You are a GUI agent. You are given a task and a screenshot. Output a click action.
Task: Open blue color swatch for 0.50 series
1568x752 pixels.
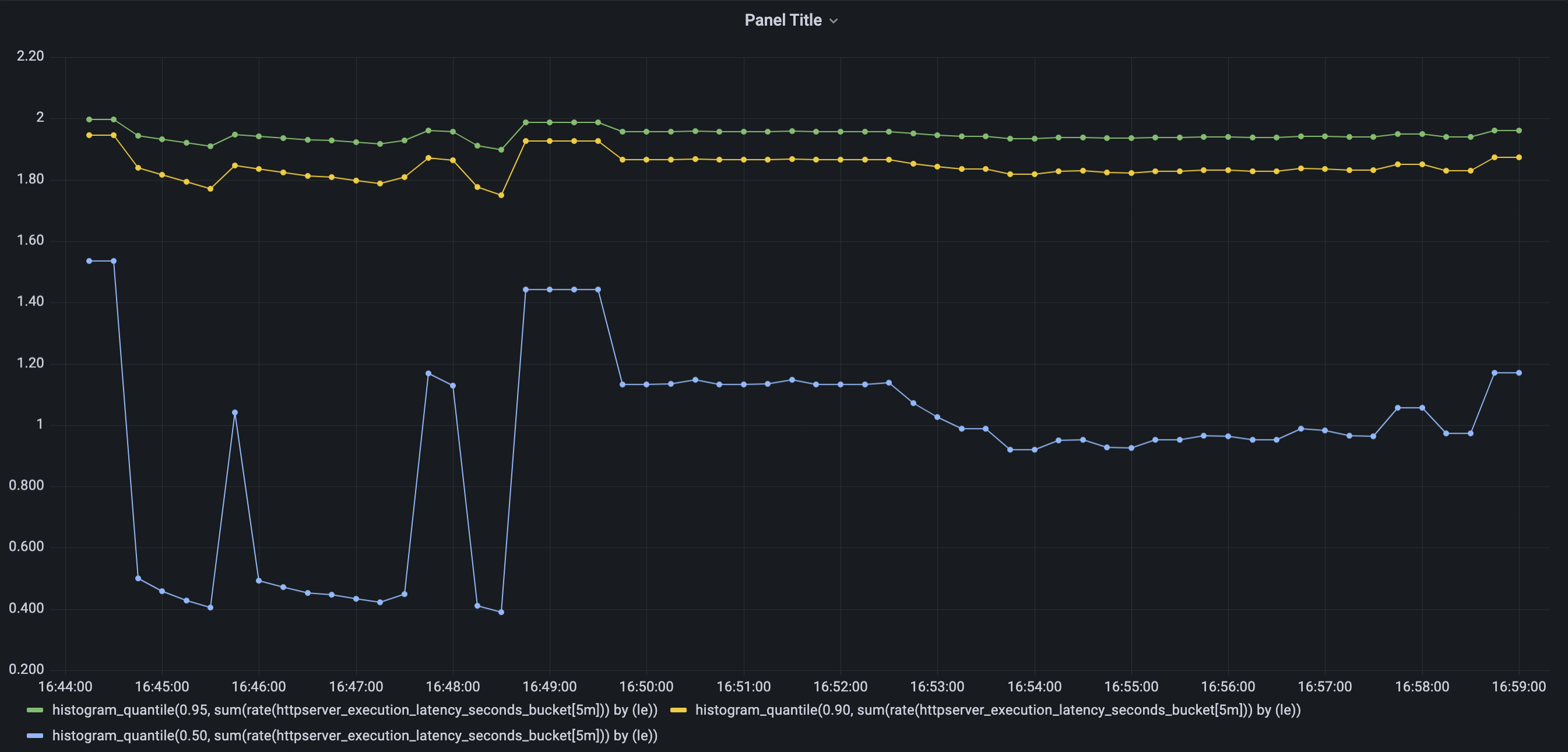(x=36, y=736)
